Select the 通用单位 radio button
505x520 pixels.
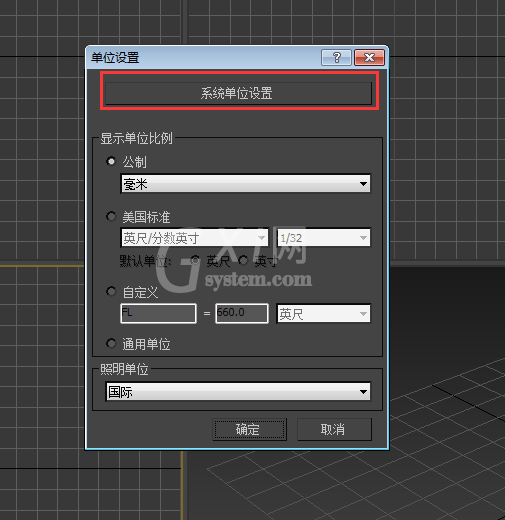click(x=111, y=343)
